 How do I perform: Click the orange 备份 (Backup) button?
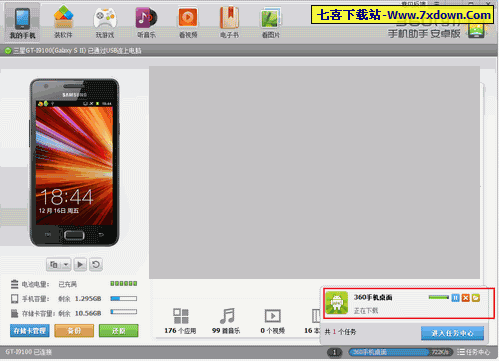point(74,331)
